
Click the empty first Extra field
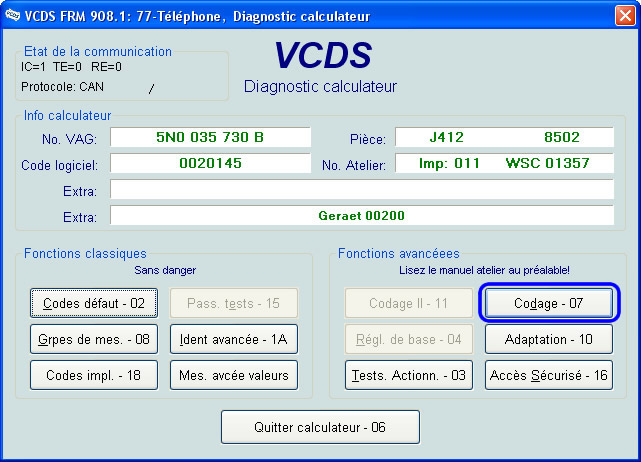pos(362,189)
